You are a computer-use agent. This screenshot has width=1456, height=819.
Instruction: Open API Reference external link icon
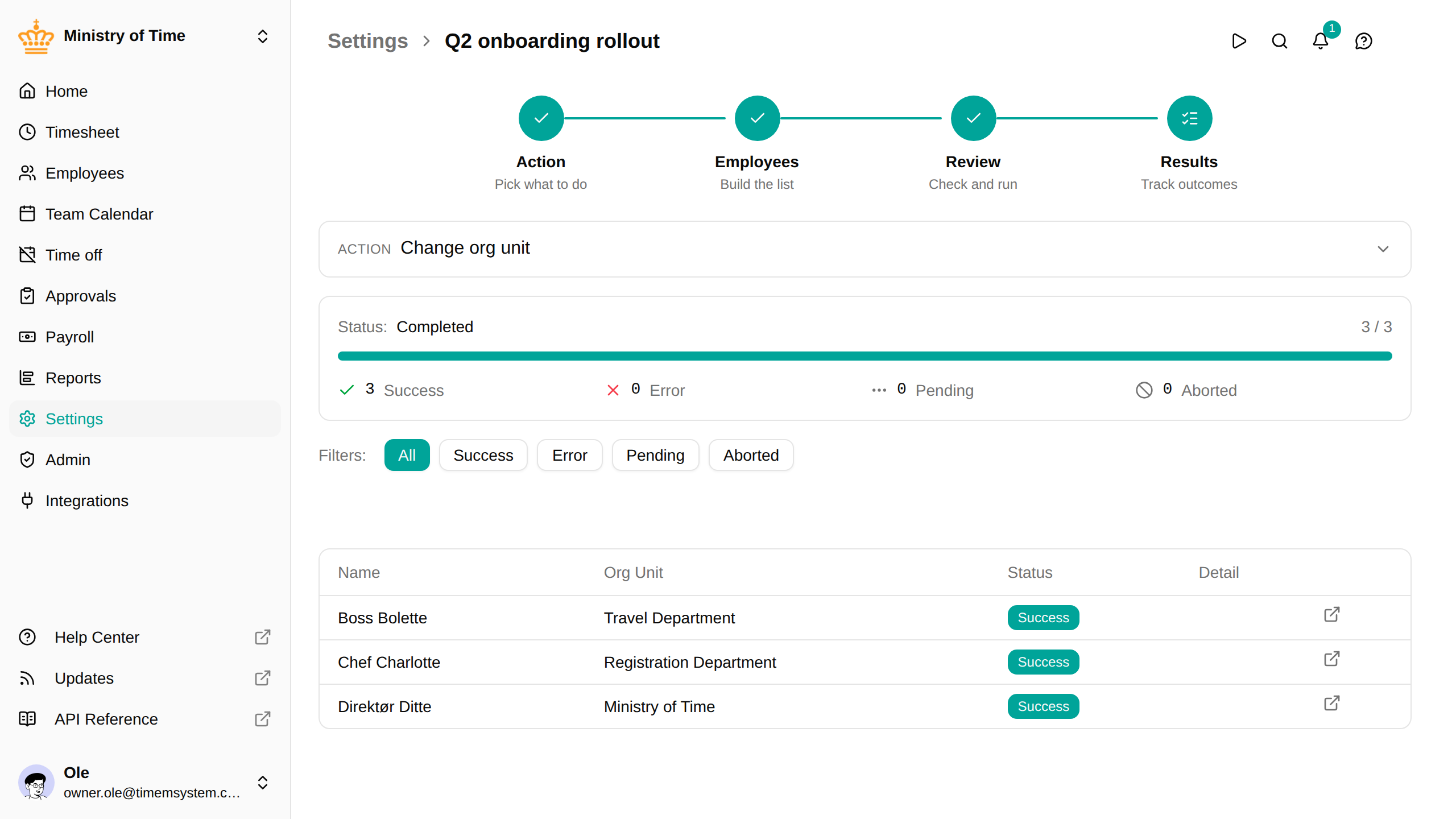tap(262, 719)
